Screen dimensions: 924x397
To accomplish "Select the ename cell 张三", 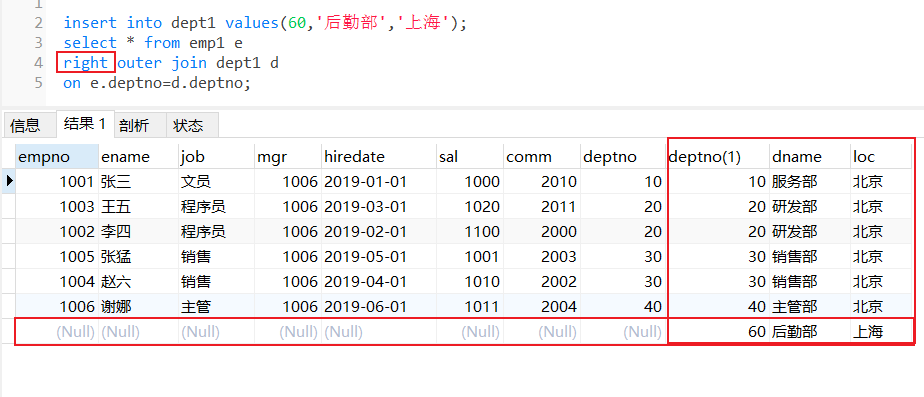I will click(x=138, y=181).
